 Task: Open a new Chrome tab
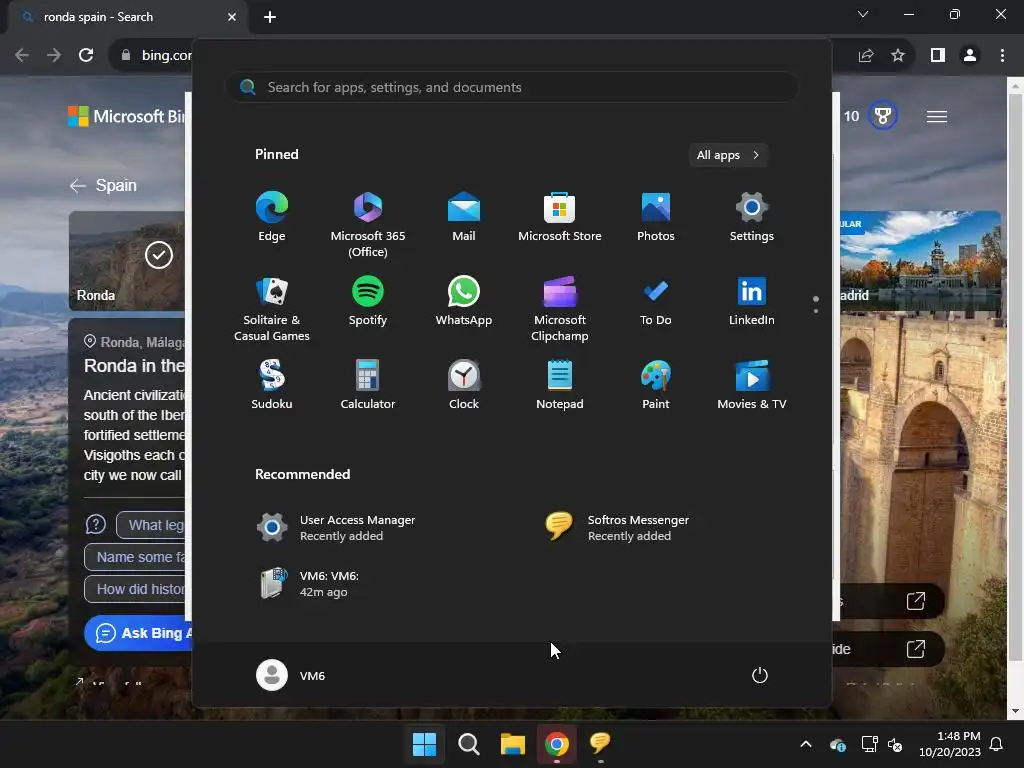270,17
